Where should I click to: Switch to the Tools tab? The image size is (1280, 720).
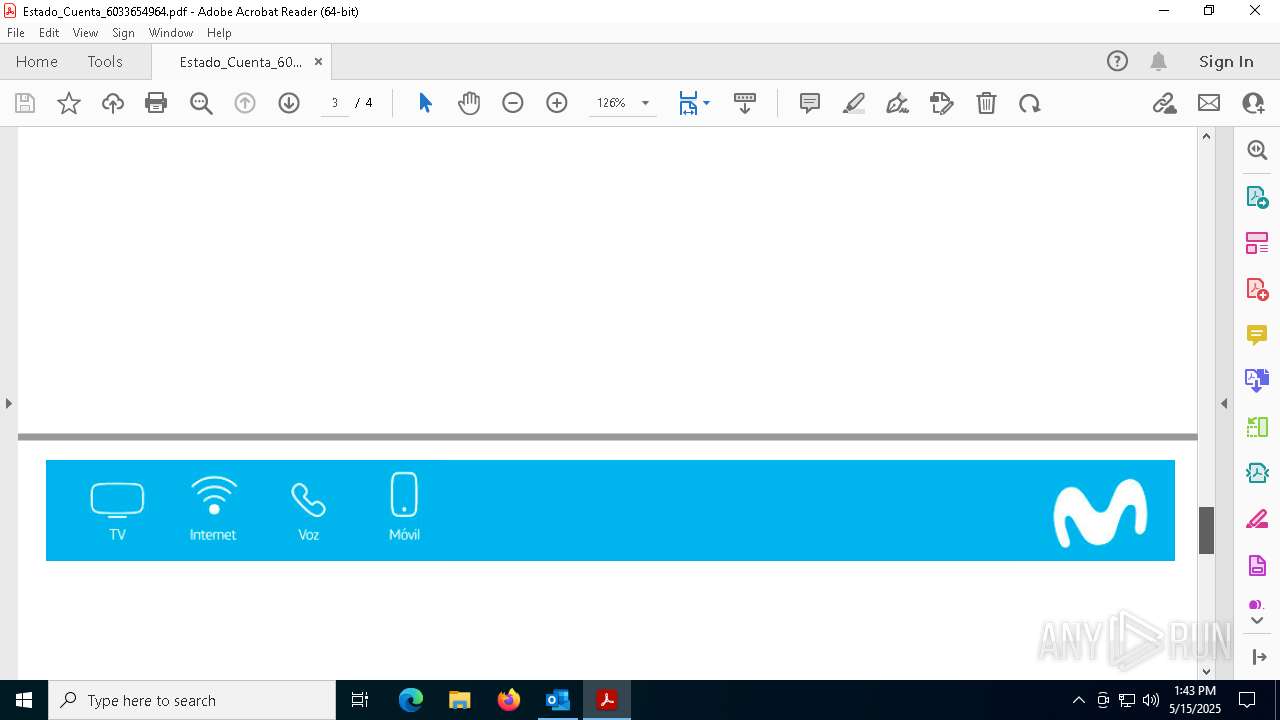click(x=105, y=61)
